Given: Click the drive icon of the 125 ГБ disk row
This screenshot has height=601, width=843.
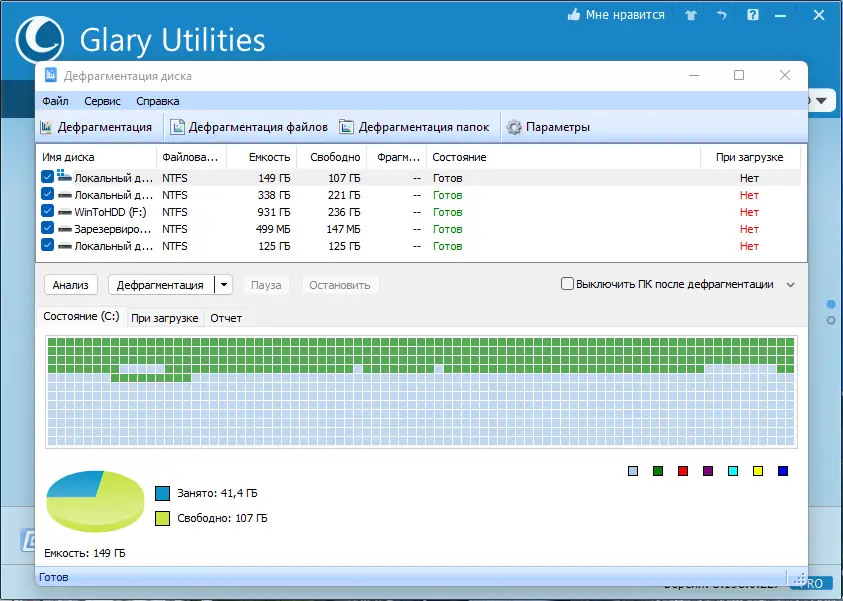Looking at the screenshot, I should pos(65,246).
